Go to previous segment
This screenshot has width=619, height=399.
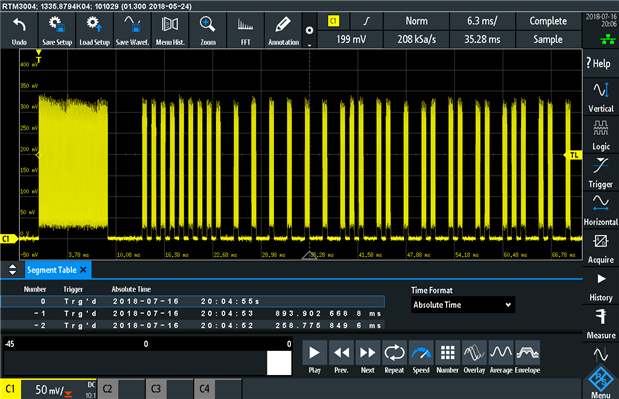click(x=341, y=358)
